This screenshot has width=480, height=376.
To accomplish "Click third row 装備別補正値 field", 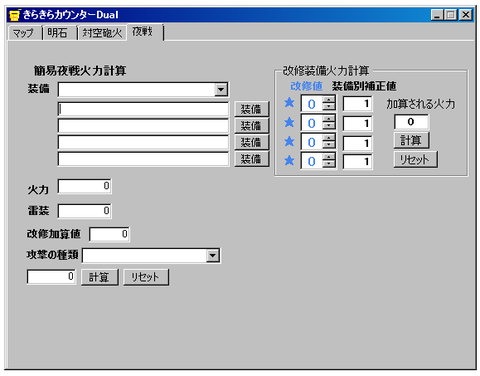I will point(357,143).
